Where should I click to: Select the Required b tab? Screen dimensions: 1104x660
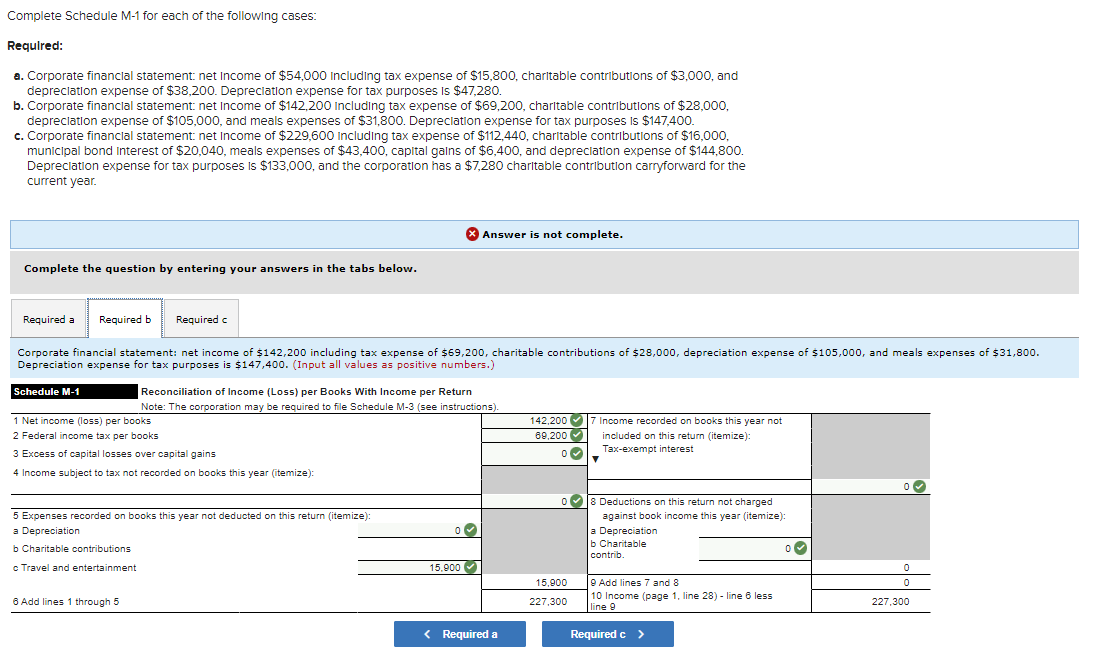coord(124,318)
